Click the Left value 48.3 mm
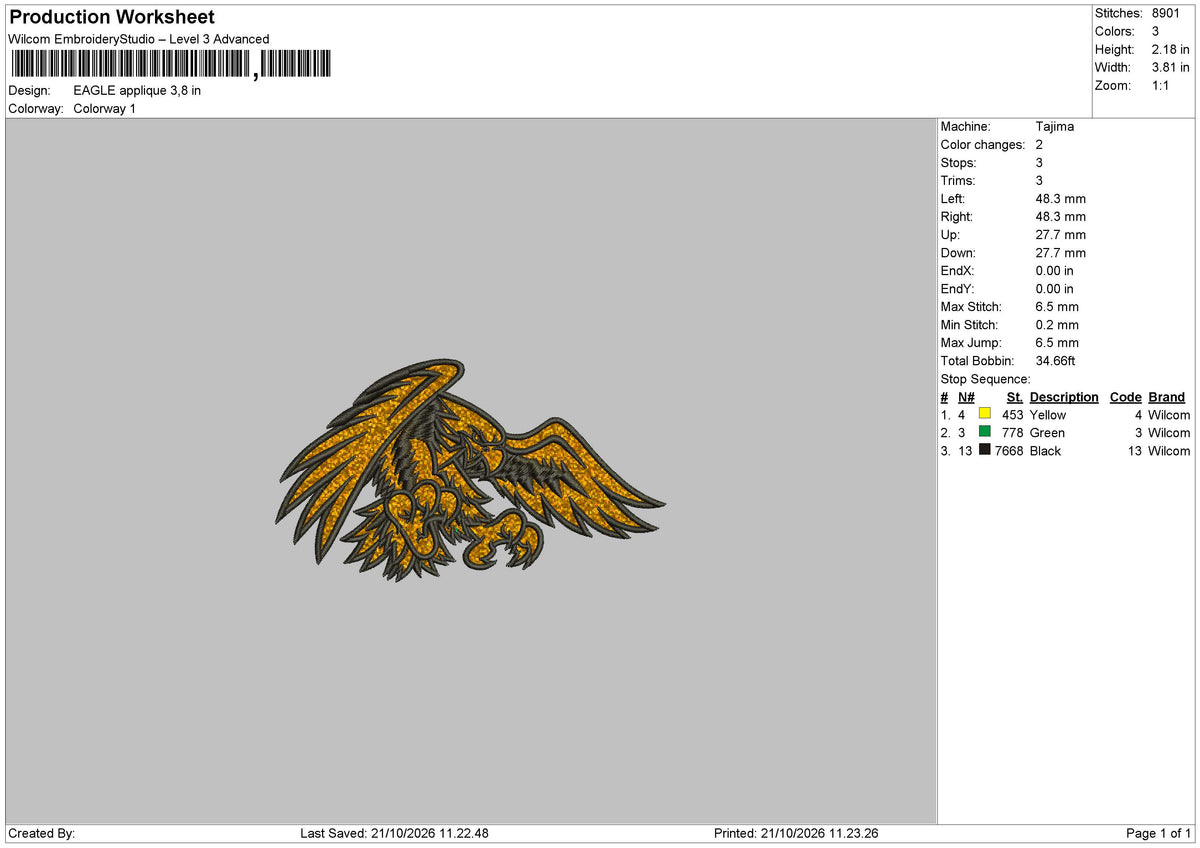This screenshot has width=1200, height=848. tap(1061, 198)
